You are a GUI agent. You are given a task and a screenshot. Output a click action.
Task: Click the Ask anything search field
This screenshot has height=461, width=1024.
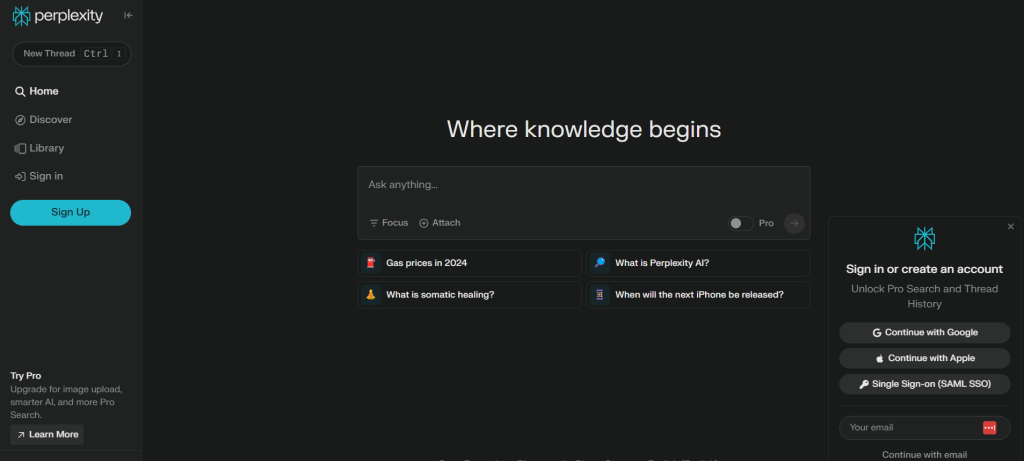click(x=582, y=185)
